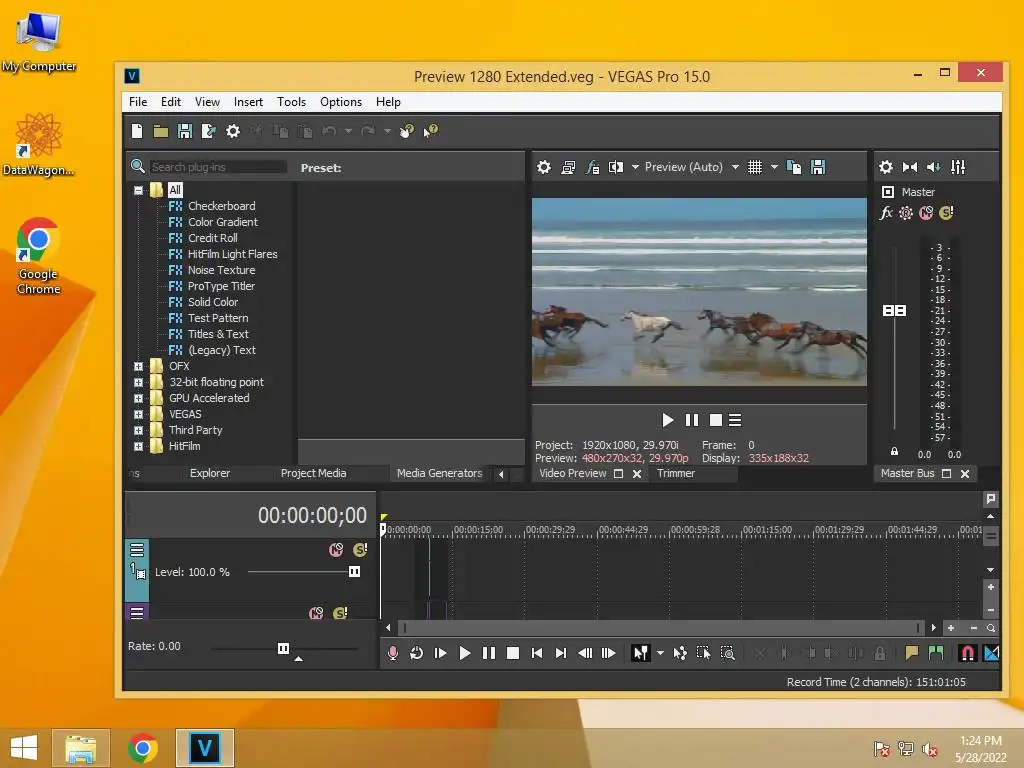The height and width of the screenshot is (768, 1024).
Task: Collapse the All folder in generators tree
Action: (x=138, y=190)
